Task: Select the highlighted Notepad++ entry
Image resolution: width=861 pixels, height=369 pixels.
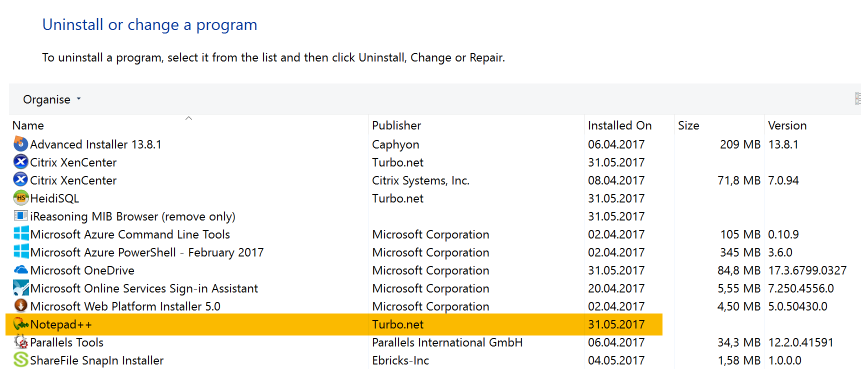Action: click(x=62, y=325)
